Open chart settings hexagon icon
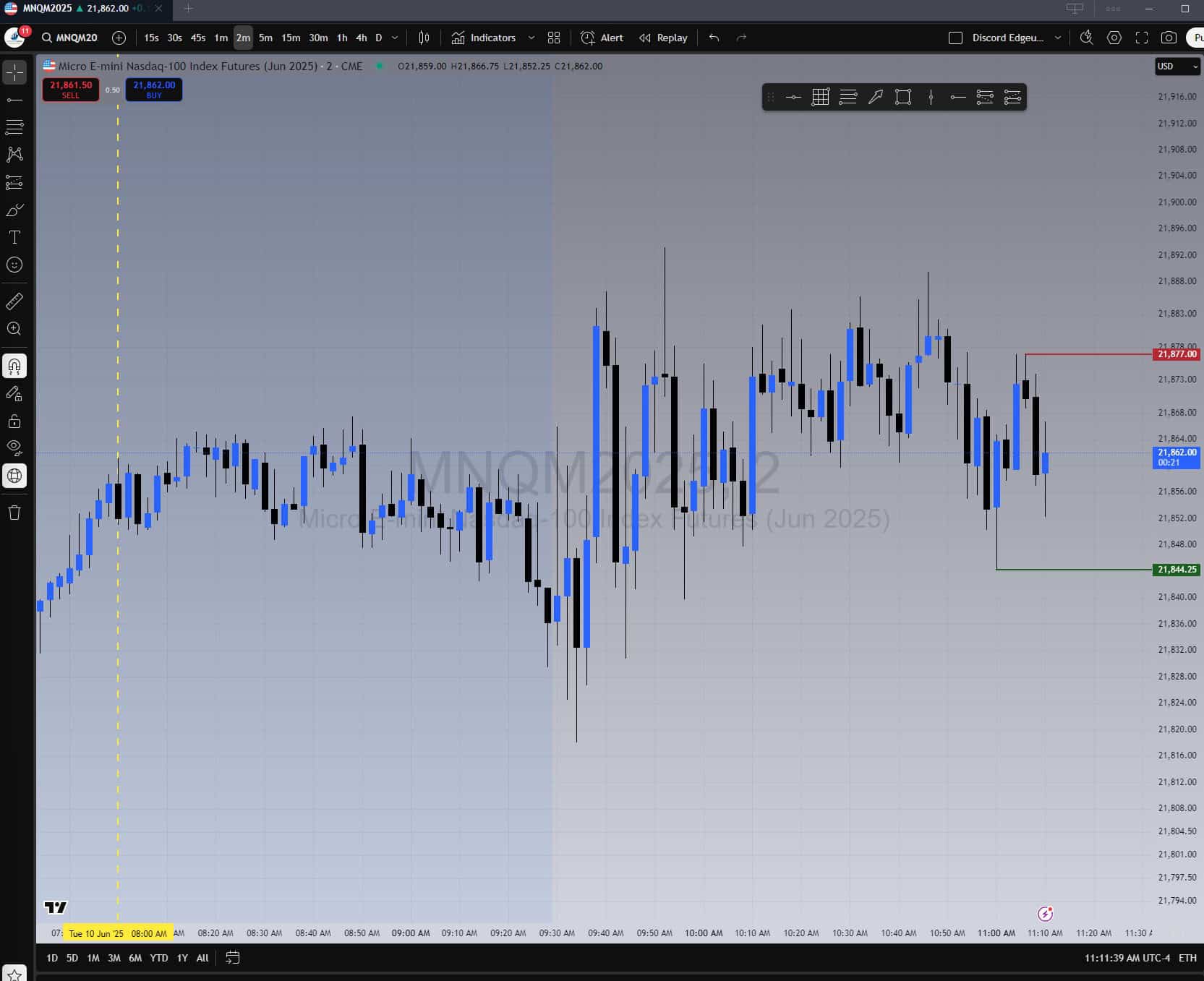Screen dimensions: 1204x981 pyautogui.click(x=1114, y=38)
